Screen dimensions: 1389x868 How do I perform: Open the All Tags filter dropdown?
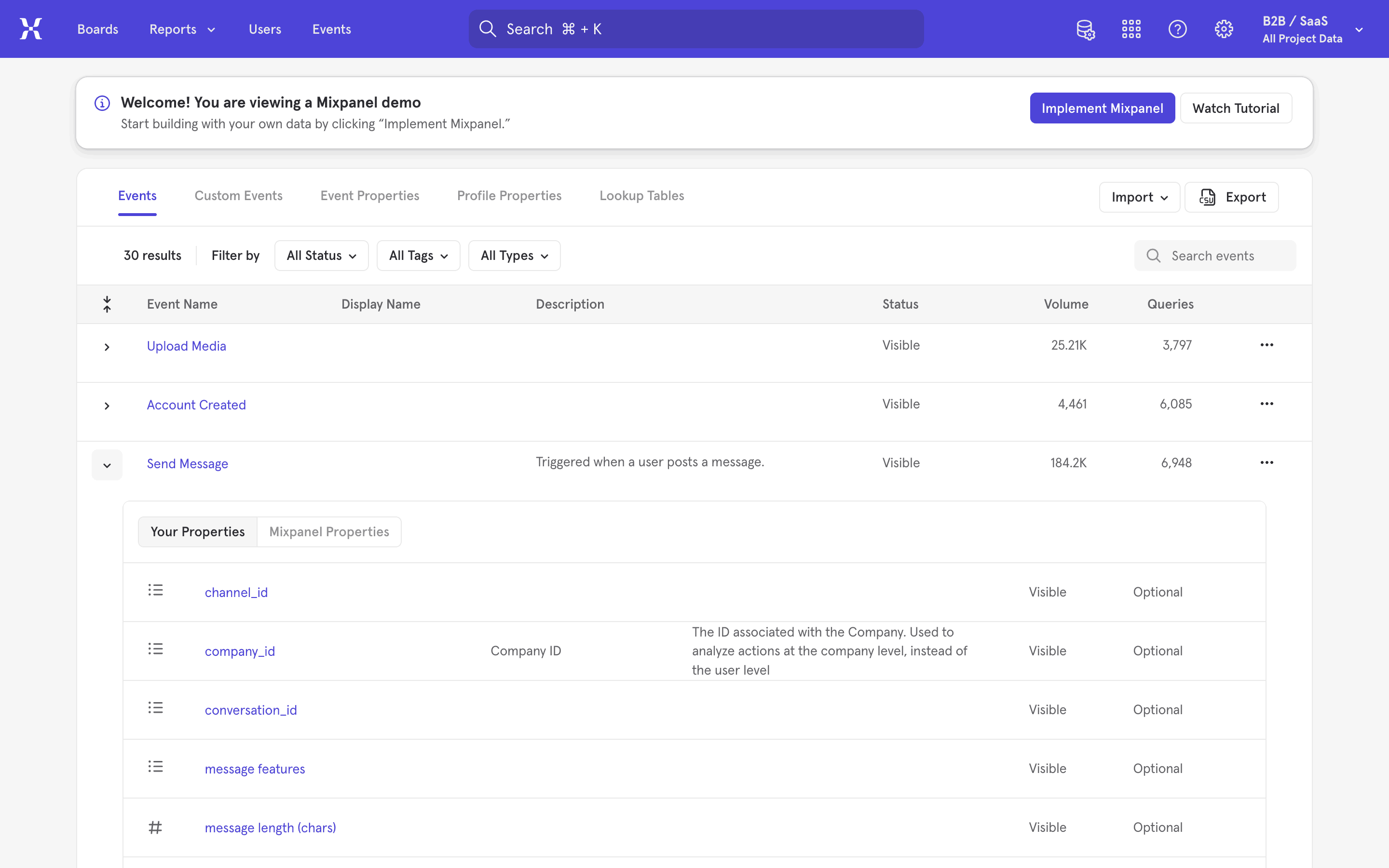(x=419, y=256)
